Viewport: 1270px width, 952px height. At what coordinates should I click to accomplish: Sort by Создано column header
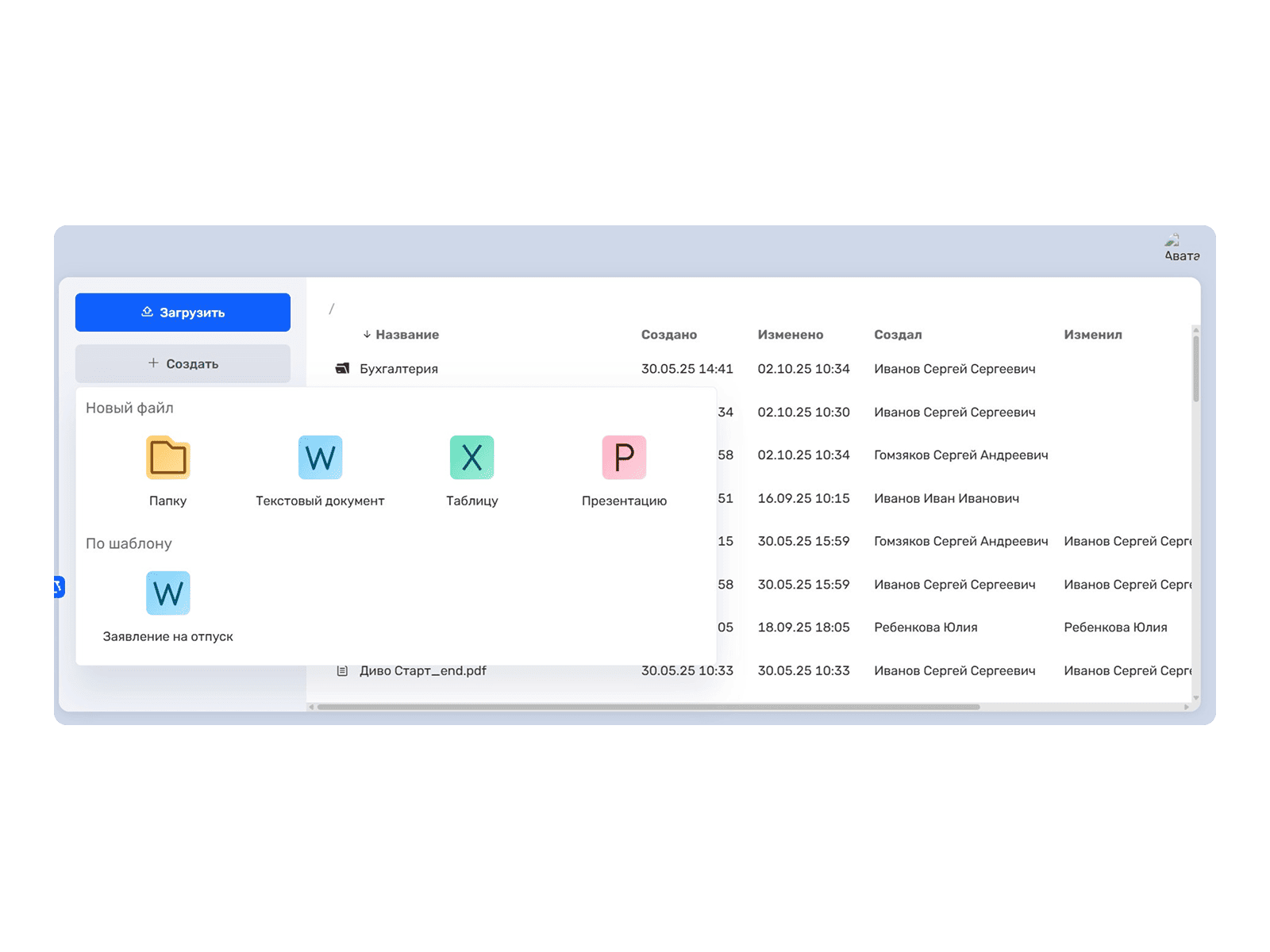coord(668,335)
